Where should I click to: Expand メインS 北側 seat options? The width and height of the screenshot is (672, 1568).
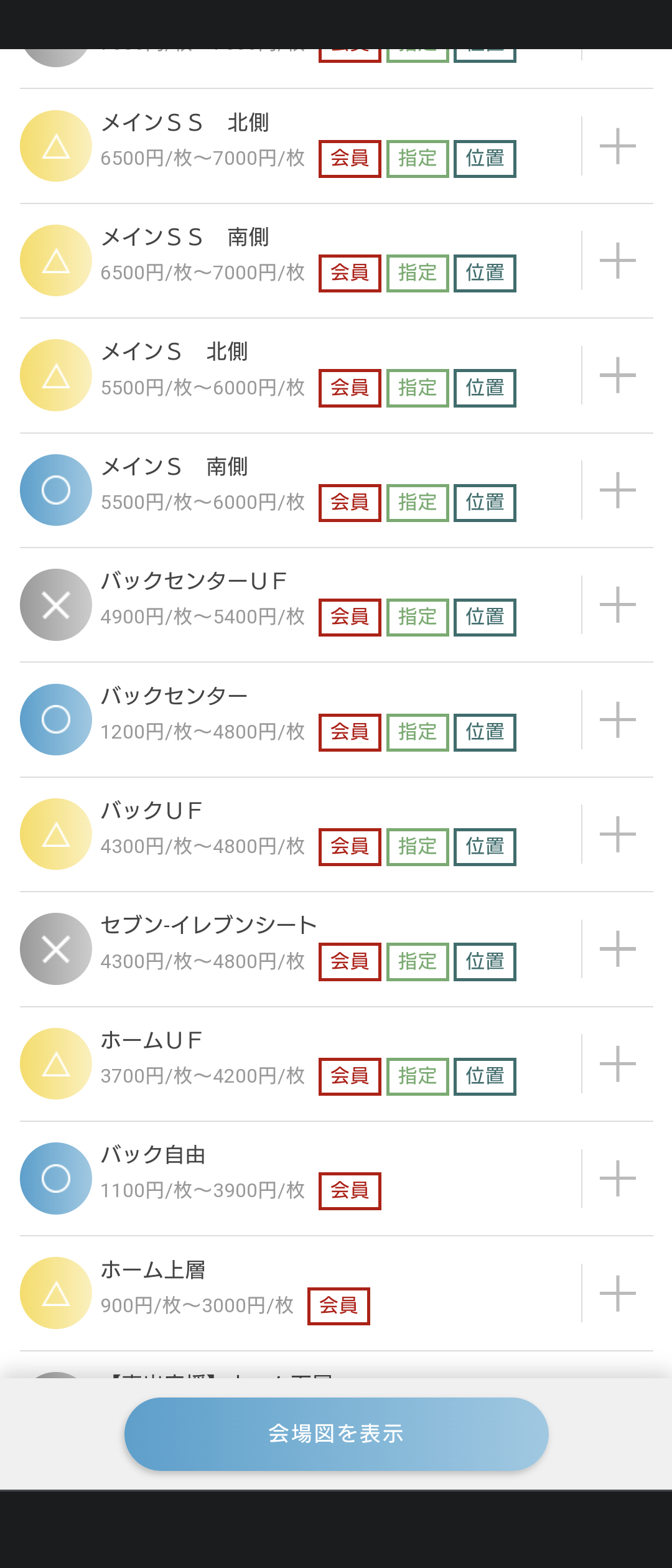pyautogui.click(x=617, y=375)
